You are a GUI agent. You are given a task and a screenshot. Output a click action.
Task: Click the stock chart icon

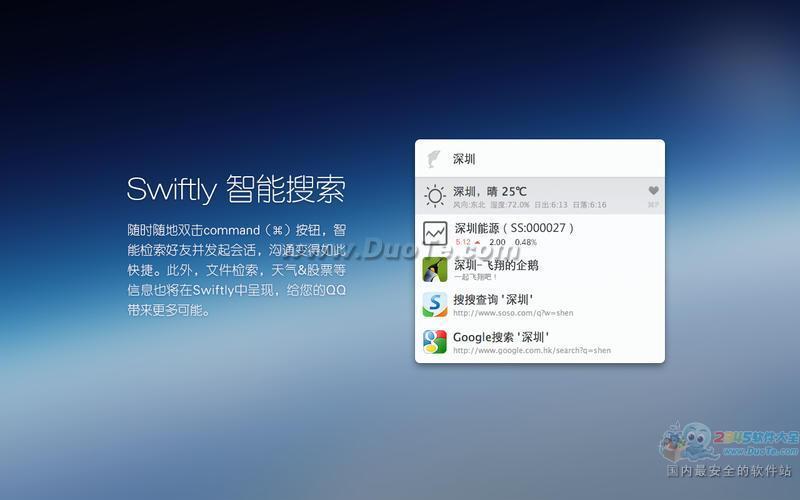pos(435,234)
